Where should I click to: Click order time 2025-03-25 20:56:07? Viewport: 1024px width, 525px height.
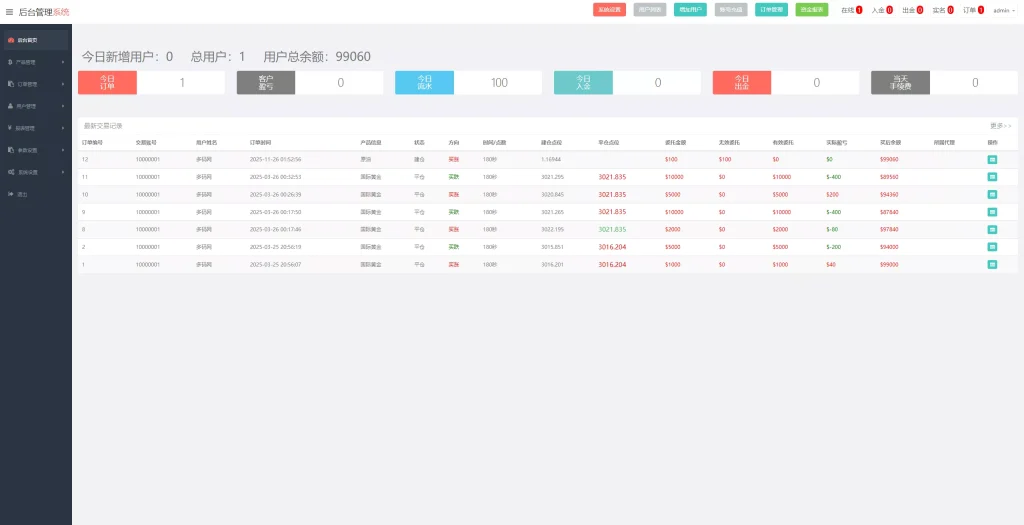coord(276,264)
